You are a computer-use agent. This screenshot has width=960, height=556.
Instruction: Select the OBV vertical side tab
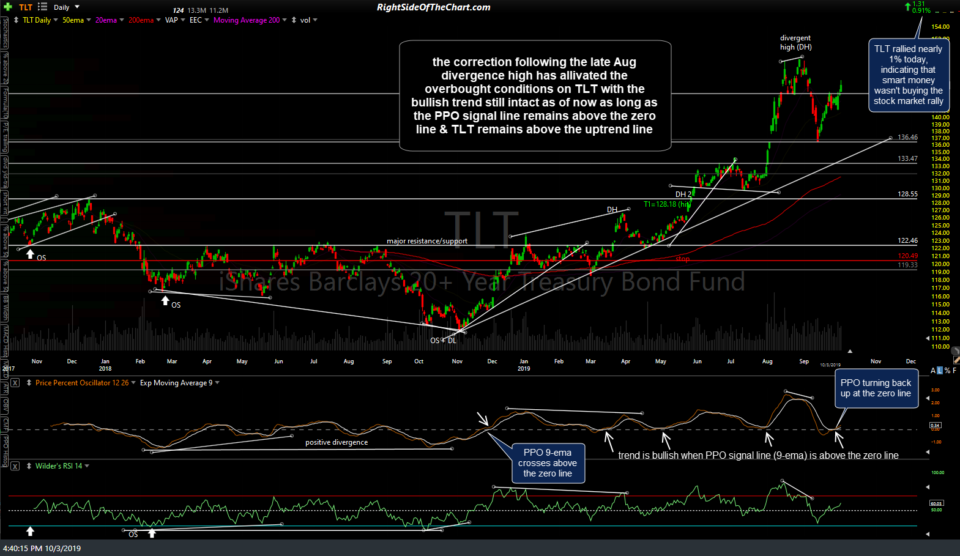(5, 407)
